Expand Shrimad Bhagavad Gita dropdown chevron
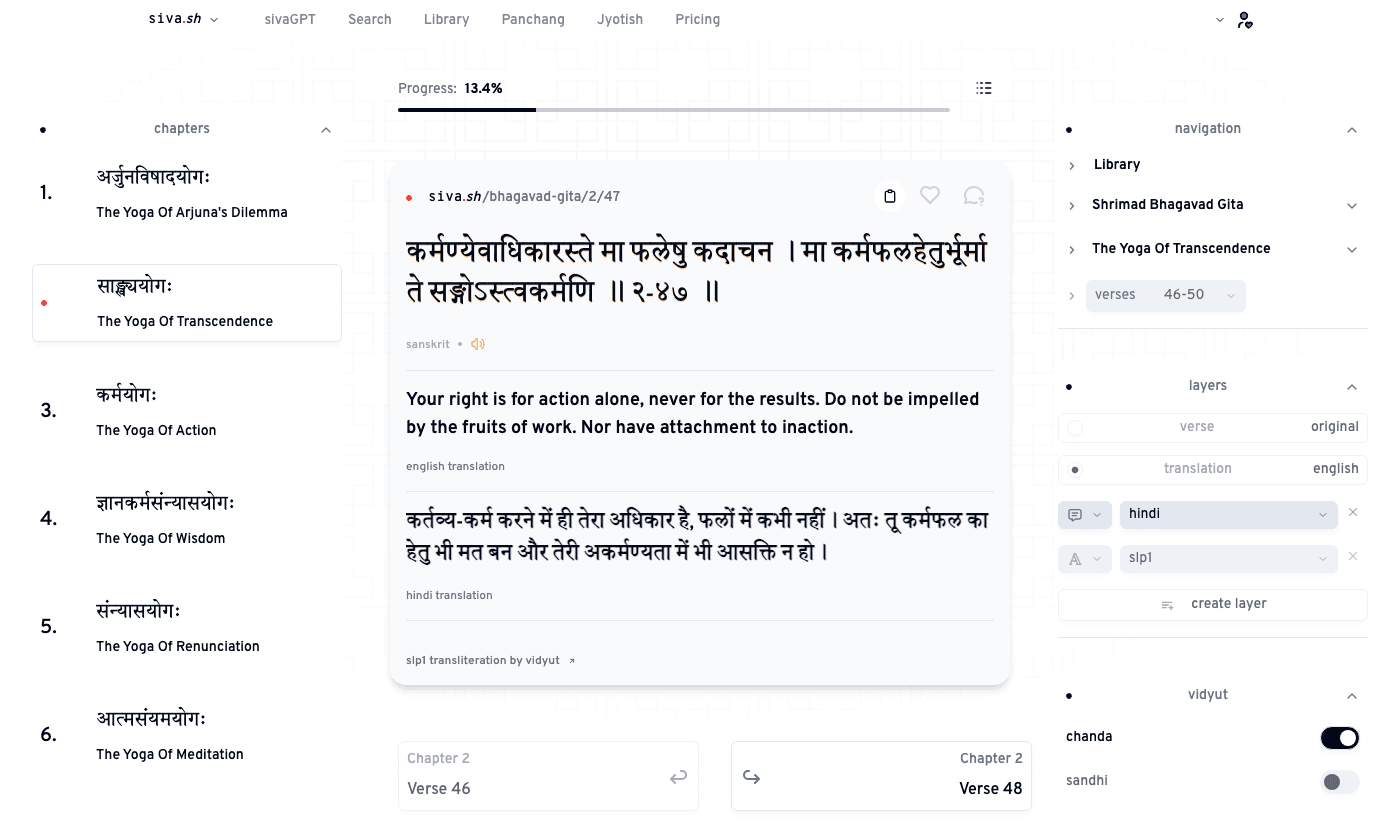The height and width of the screenshot is (840, 1400). click(x=1352, y=206)
